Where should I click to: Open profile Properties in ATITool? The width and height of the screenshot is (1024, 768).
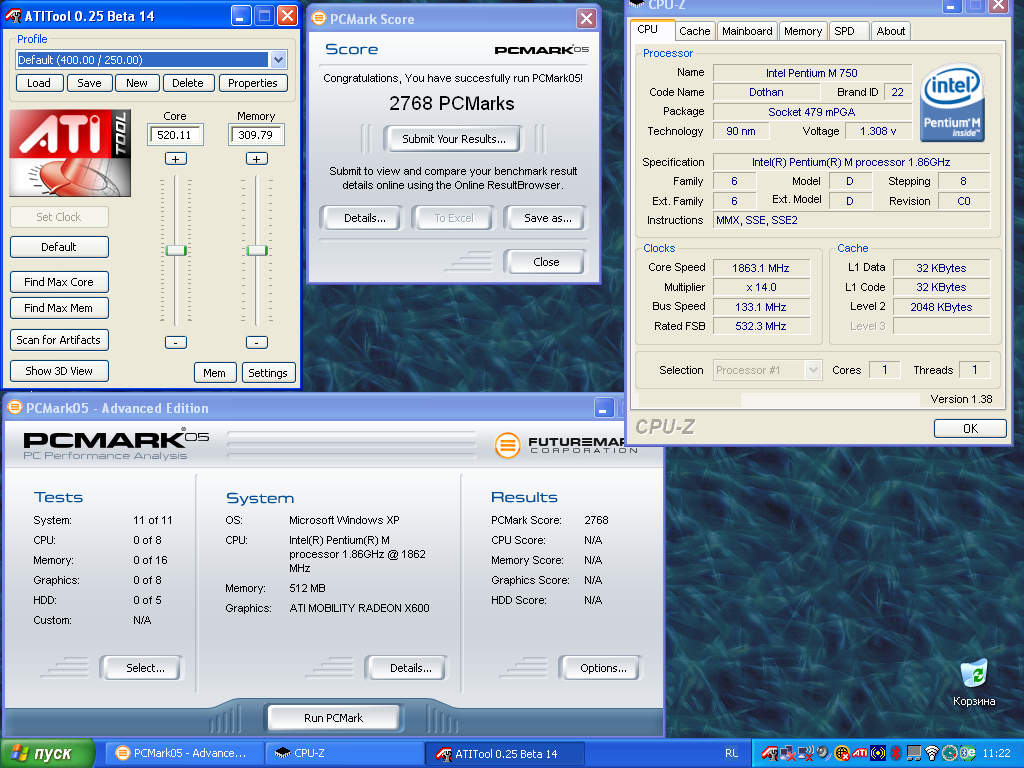click(253, 83)
